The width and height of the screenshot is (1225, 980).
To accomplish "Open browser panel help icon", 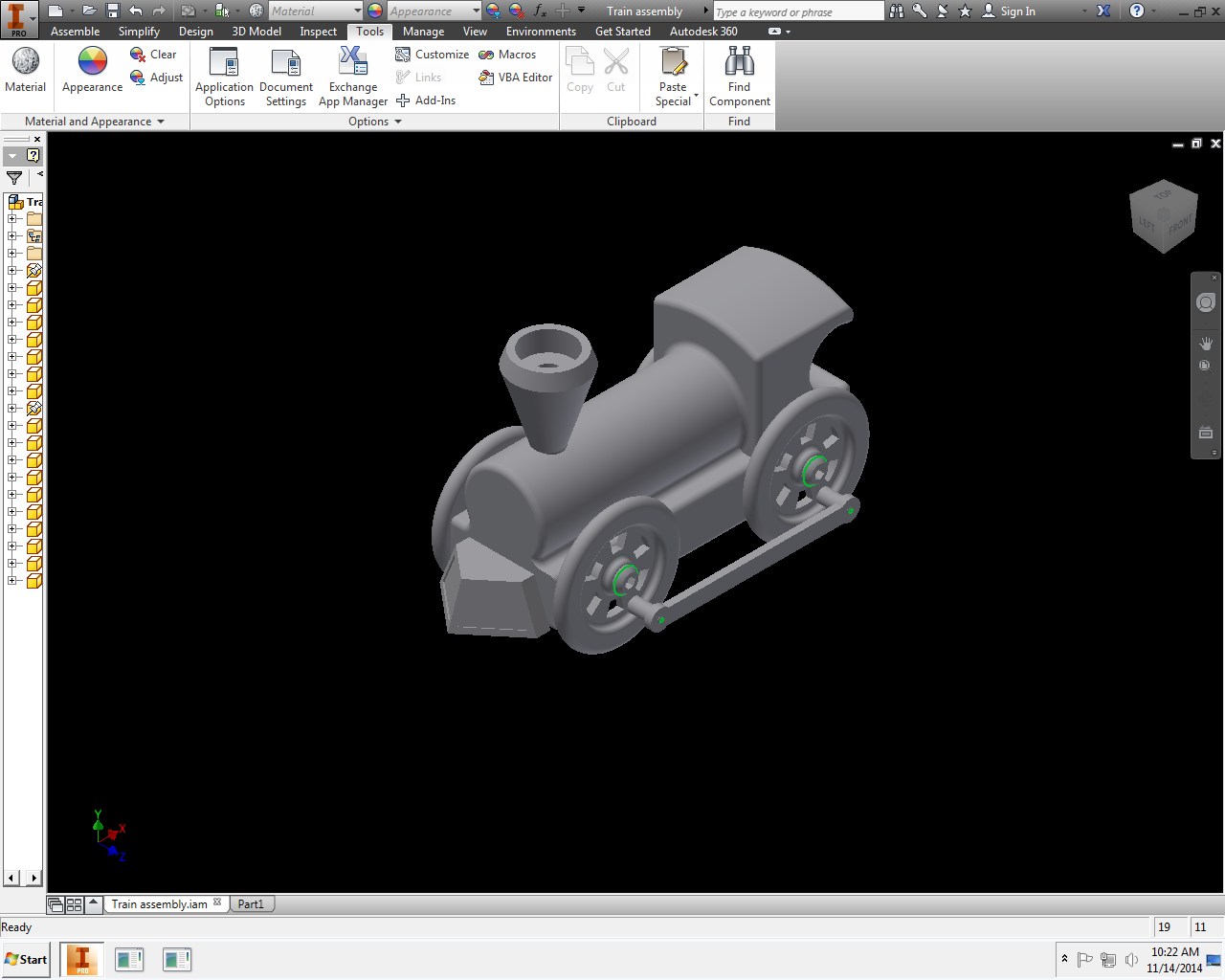I will click(x=33, y=155).
